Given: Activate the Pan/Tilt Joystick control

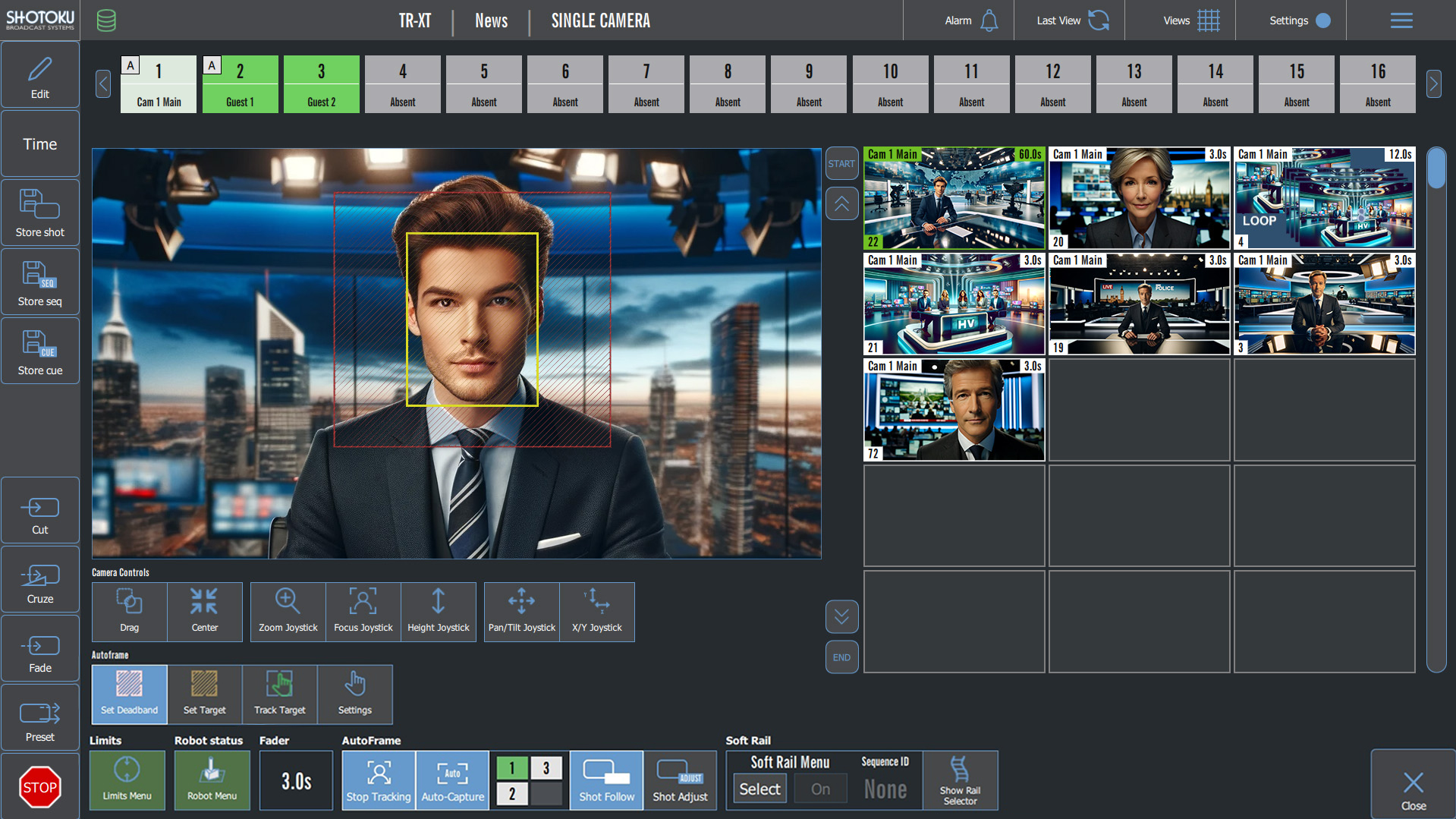Looking at the screenshot, I should click(x=521, y=611).
